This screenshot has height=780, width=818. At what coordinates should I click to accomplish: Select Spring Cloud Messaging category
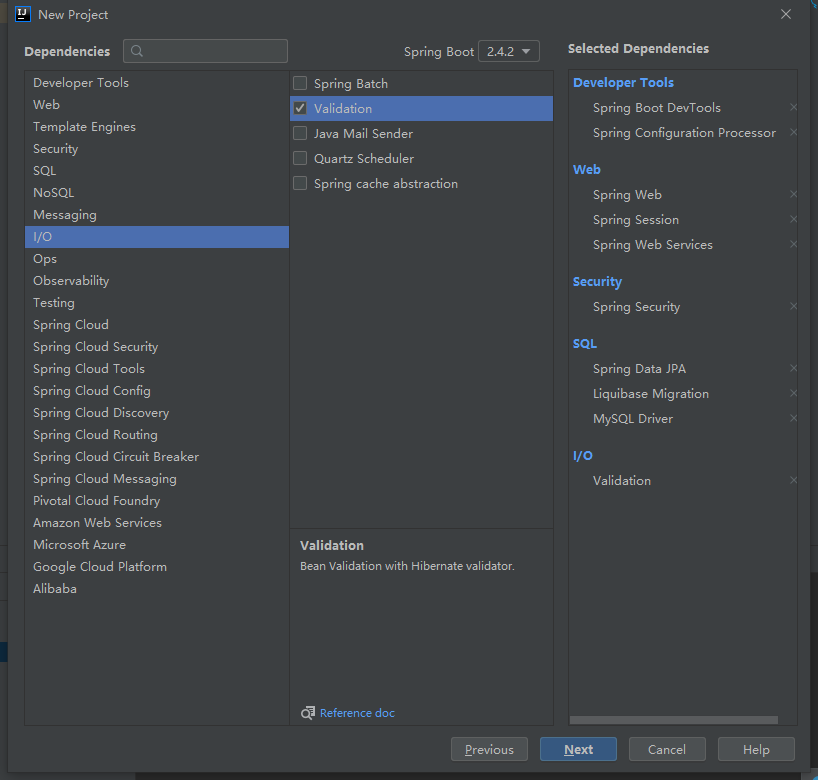click(x=157, y=479)
